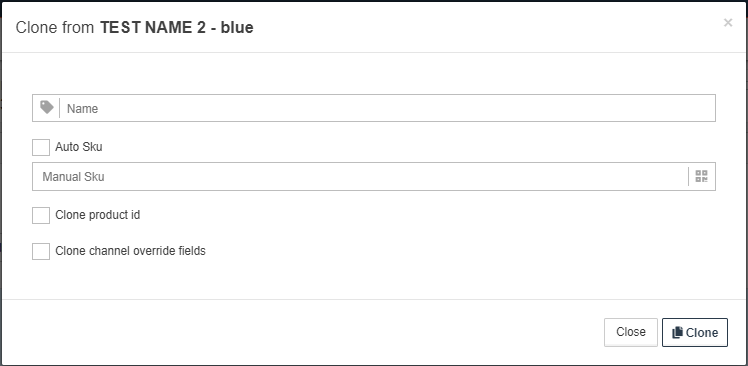Check Clone channel override fields box
Viewport: 748px width, 366px height.
pos(41,251)
